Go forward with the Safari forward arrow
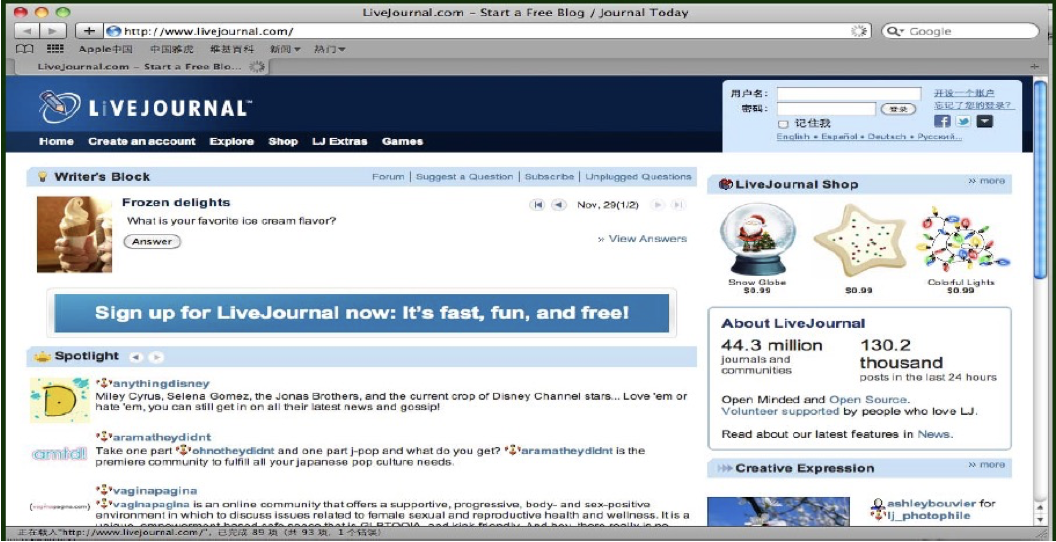Screen dimensions: 1056x542 [x=53, y=31]
